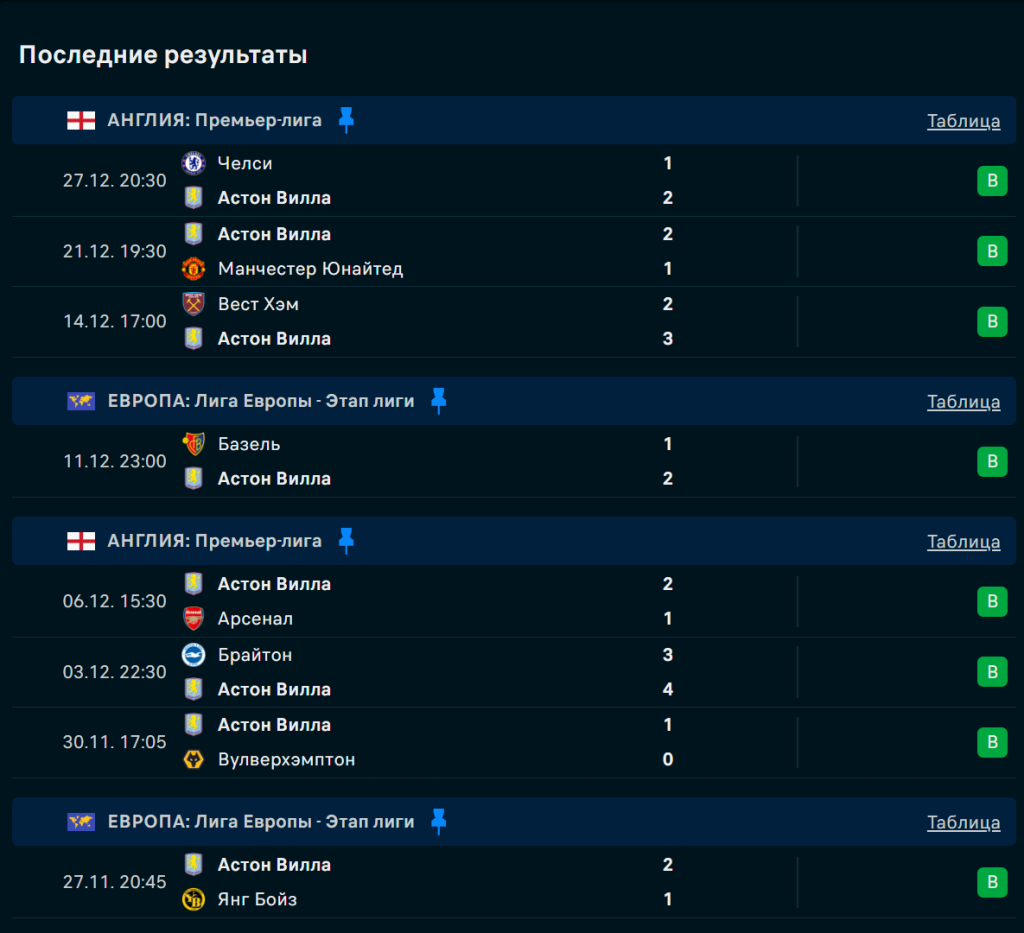1024x933 pixels.
Task: Open the Базель team name
Action: [x=249, y=444]
